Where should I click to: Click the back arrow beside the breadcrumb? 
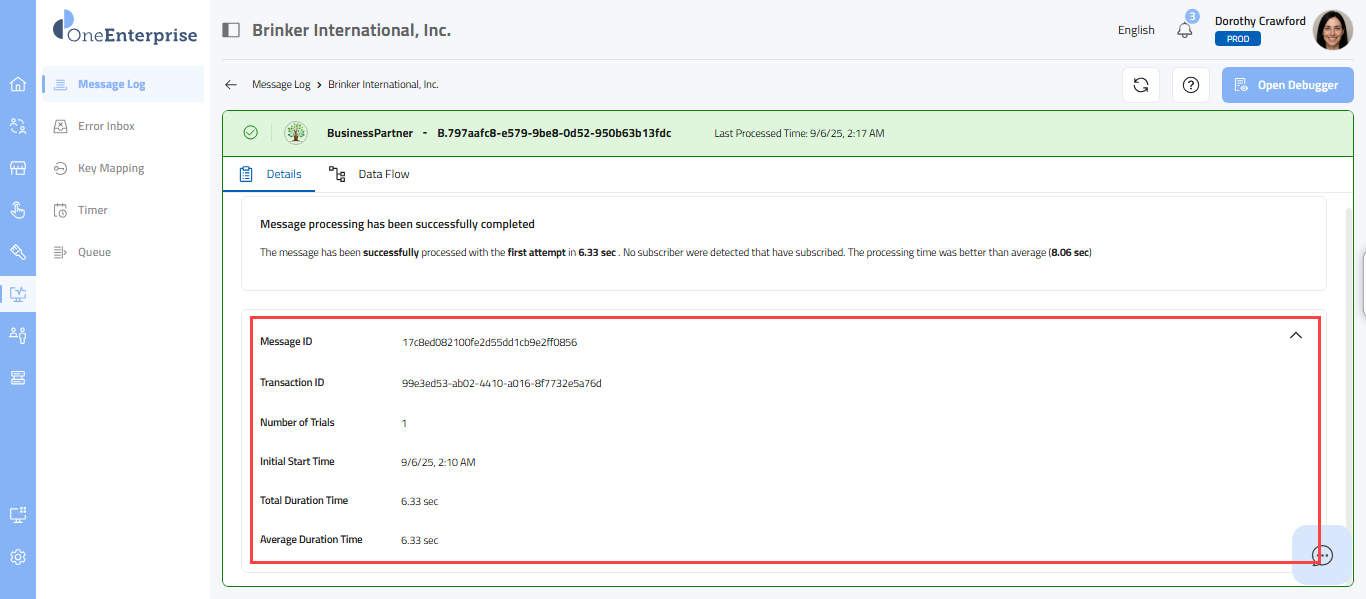pos(231,85)
